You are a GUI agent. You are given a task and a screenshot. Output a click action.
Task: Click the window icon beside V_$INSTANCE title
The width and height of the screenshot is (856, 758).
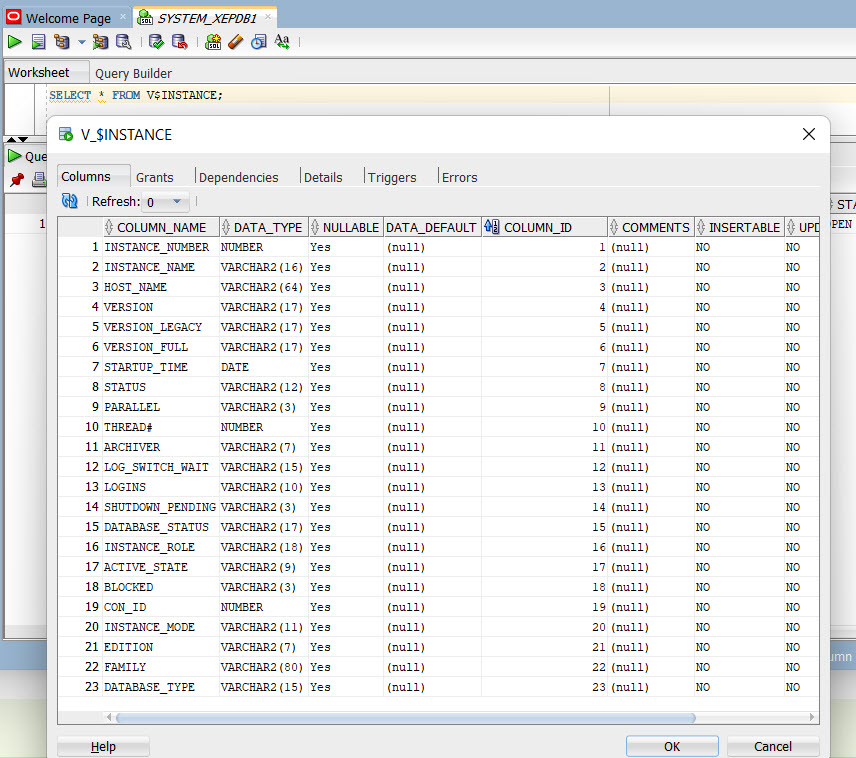[x=66, y=134]
